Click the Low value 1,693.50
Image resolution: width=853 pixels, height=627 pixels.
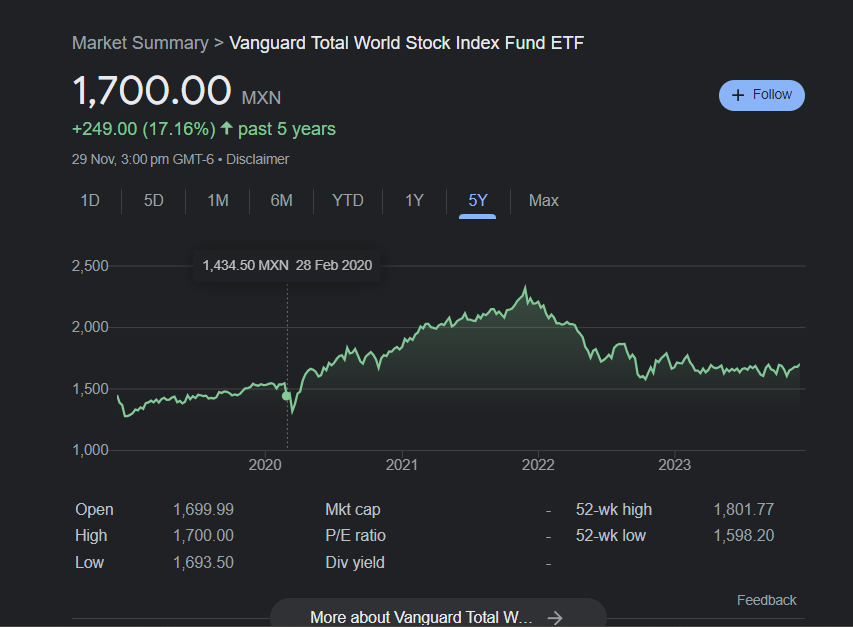click(x=203, y=562)
